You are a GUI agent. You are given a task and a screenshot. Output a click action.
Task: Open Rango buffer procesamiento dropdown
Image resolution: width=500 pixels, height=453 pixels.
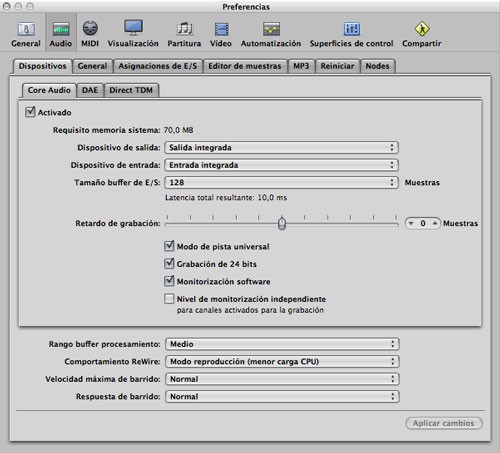(282, 344)
